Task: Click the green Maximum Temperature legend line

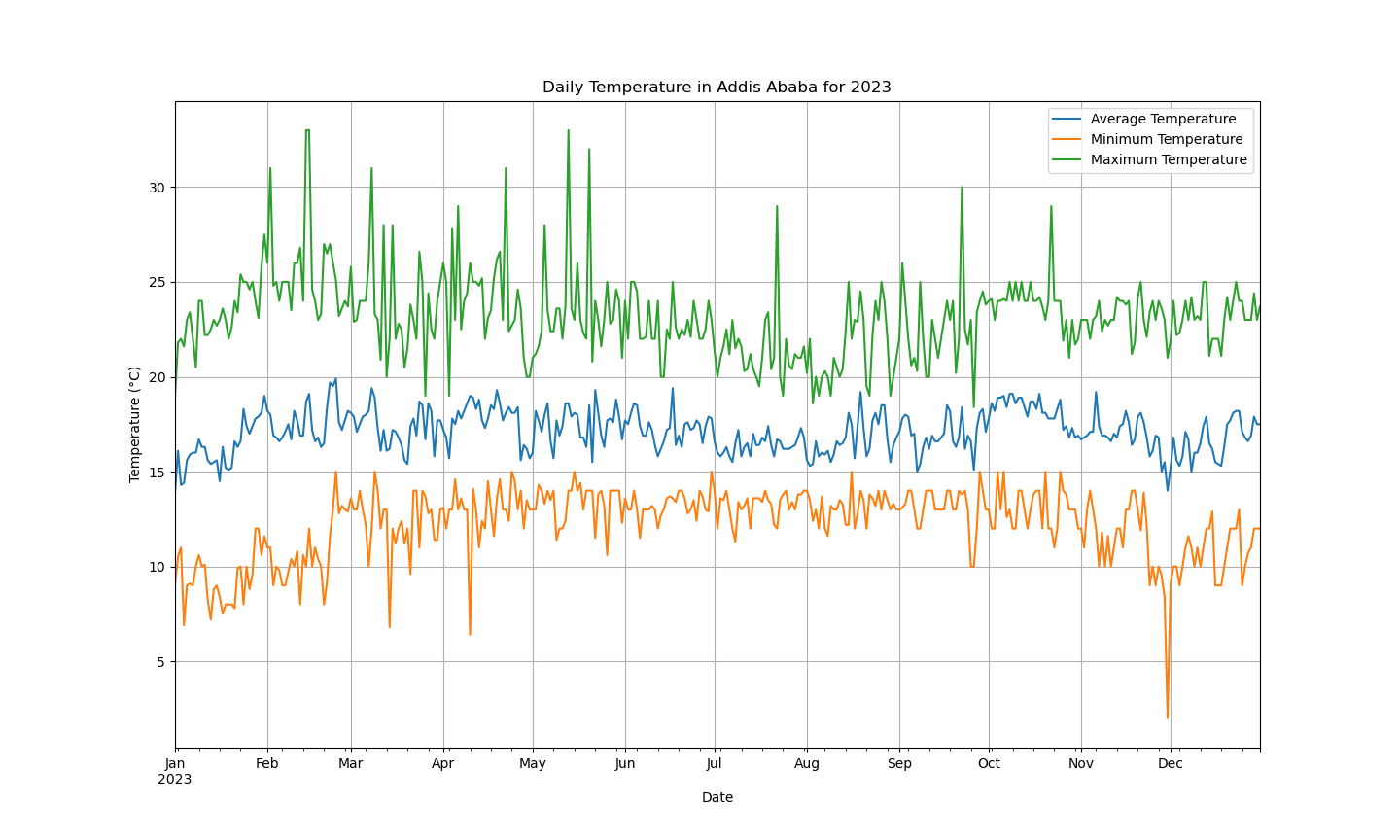Action: 1068,160
